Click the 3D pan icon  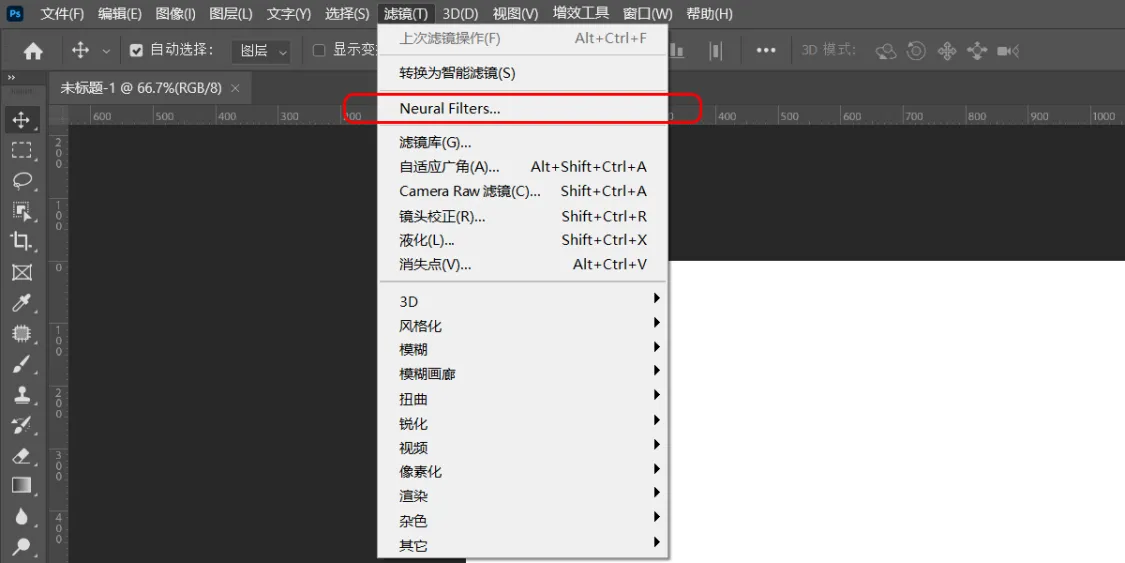[946, 51]
